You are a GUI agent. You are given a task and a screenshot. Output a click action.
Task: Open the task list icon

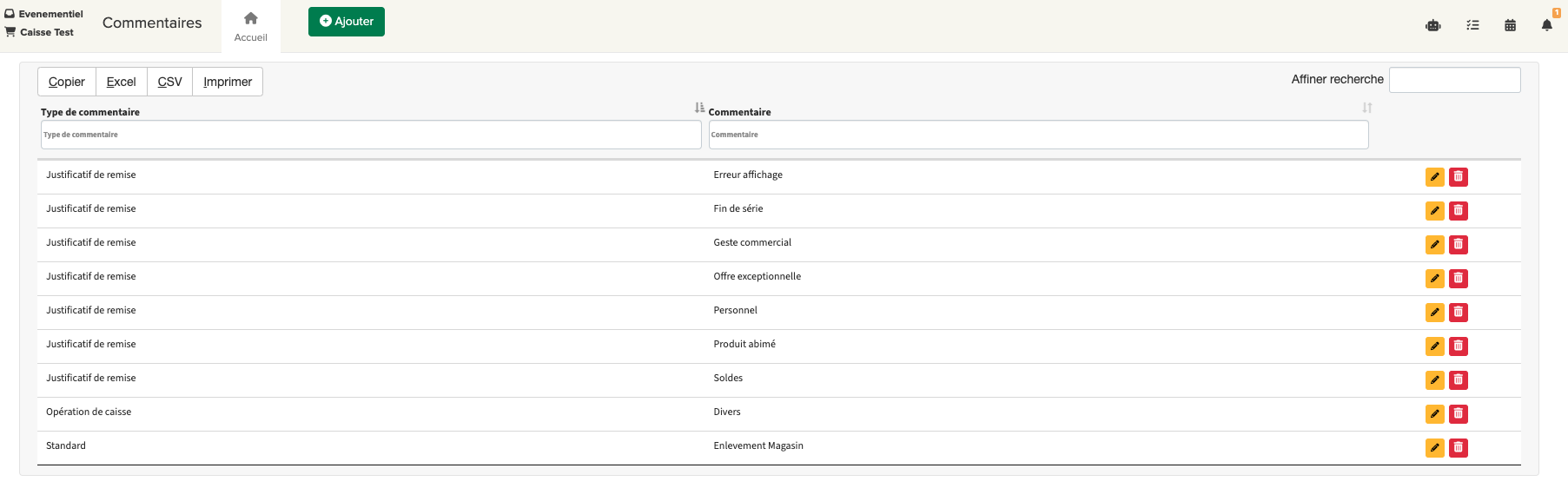pyautogui.click(x=1472, y=25)
